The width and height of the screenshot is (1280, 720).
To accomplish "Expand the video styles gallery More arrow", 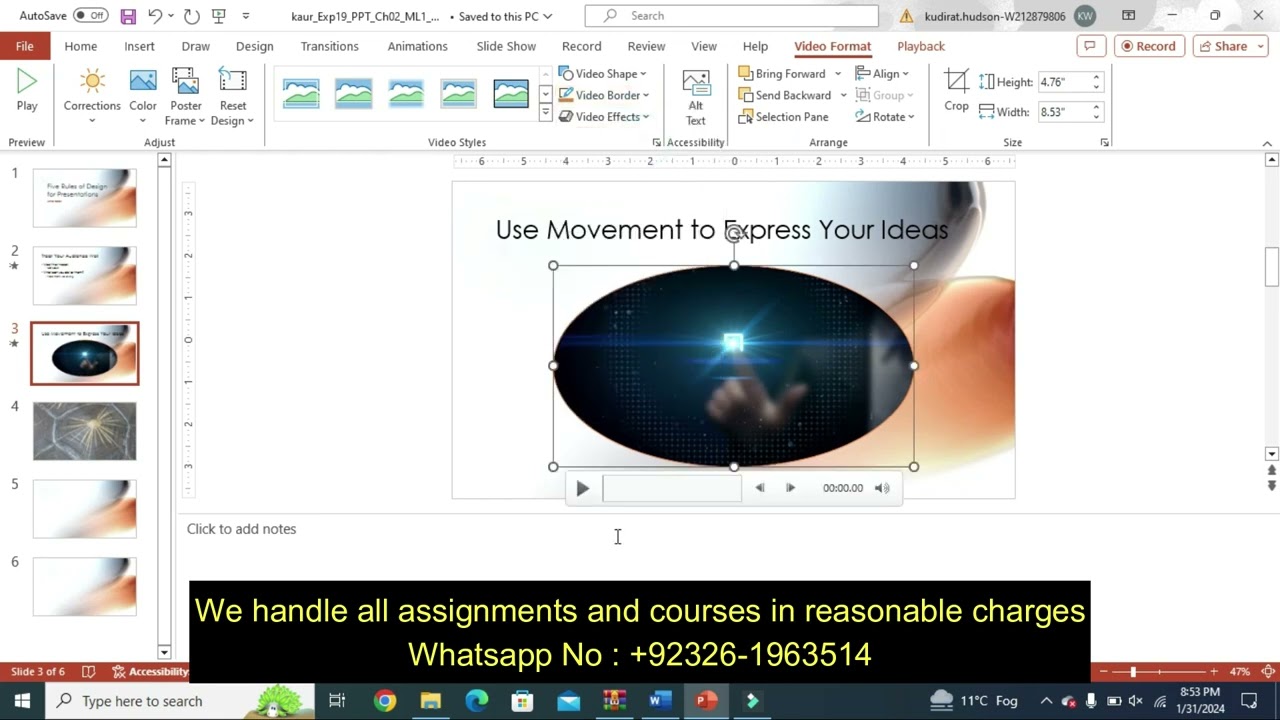I will coord(545,114).
